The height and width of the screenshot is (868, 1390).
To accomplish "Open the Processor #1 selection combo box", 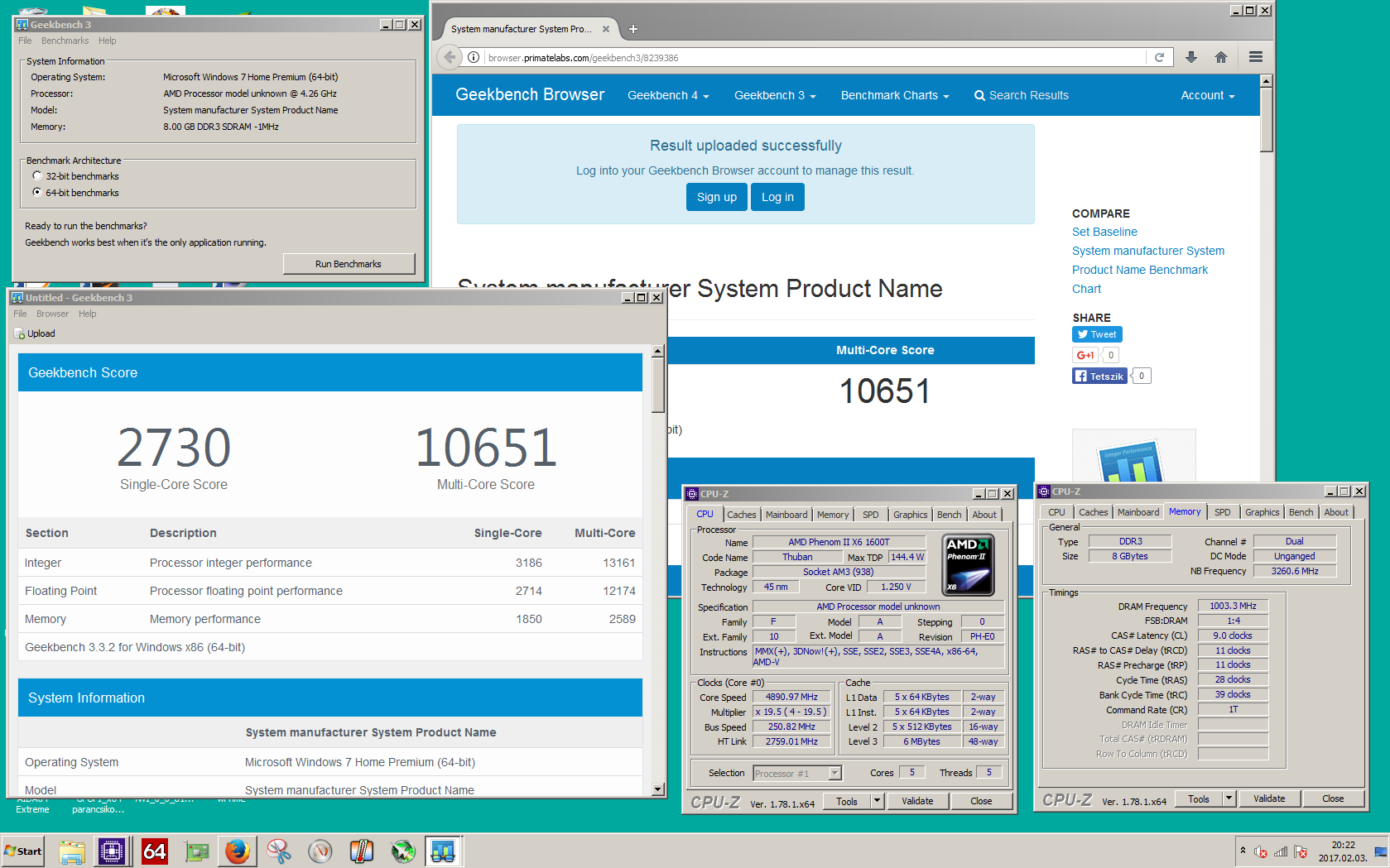I will pyautogui.click(x=797, y=773).
